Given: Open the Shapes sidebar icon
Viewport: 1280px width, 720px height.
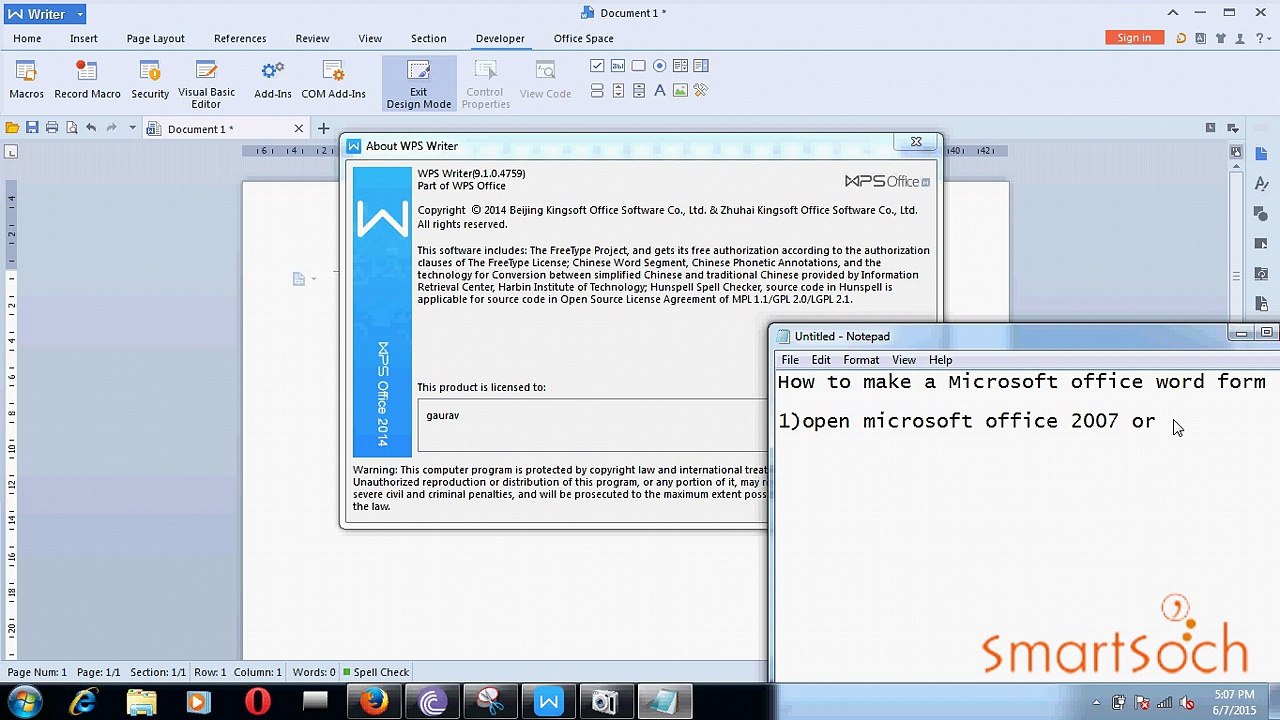Looking at the screenshot, I should pos(1261,214).
